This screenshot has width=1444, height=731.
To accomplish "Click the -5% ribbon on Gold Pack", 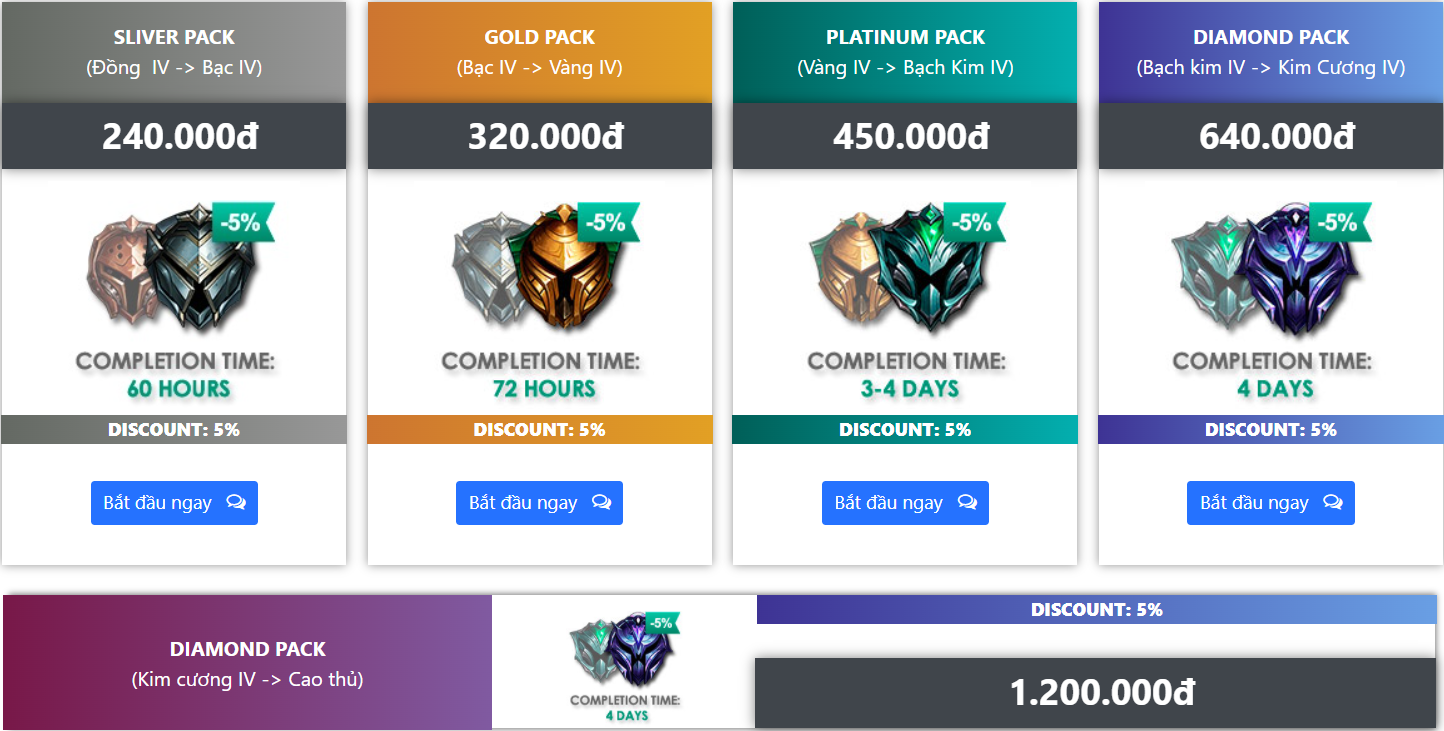I will [x=606, y=222].
